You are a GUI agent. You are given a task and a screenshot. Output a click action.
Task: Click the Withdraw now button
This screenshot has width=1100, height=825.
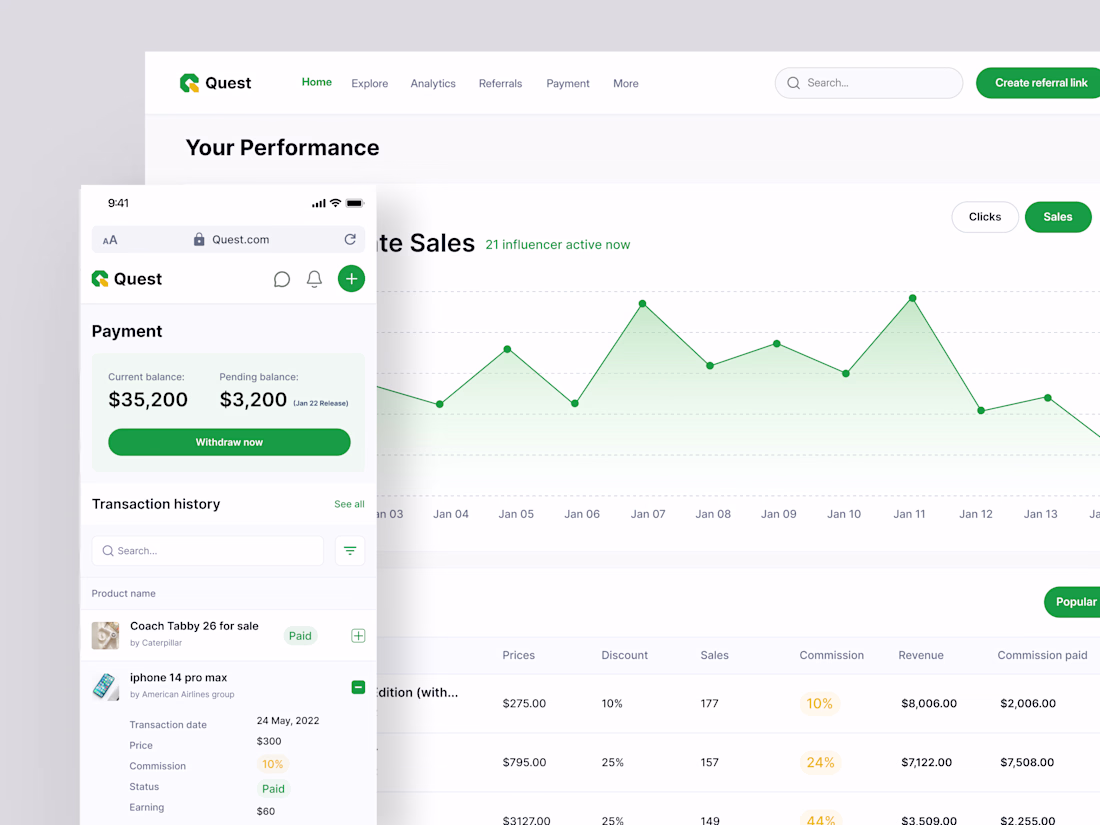coord(229,442)
